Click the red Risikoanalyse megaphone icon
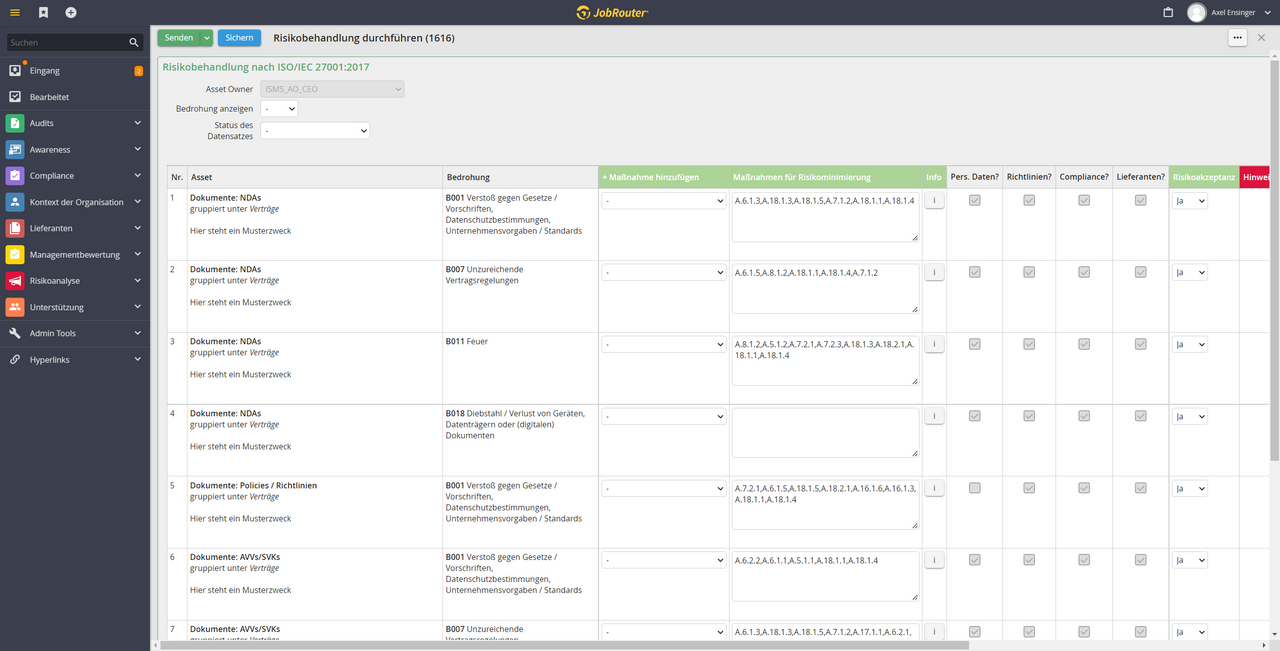Viewport: 1280px width, 651px height. coord(15,281)
